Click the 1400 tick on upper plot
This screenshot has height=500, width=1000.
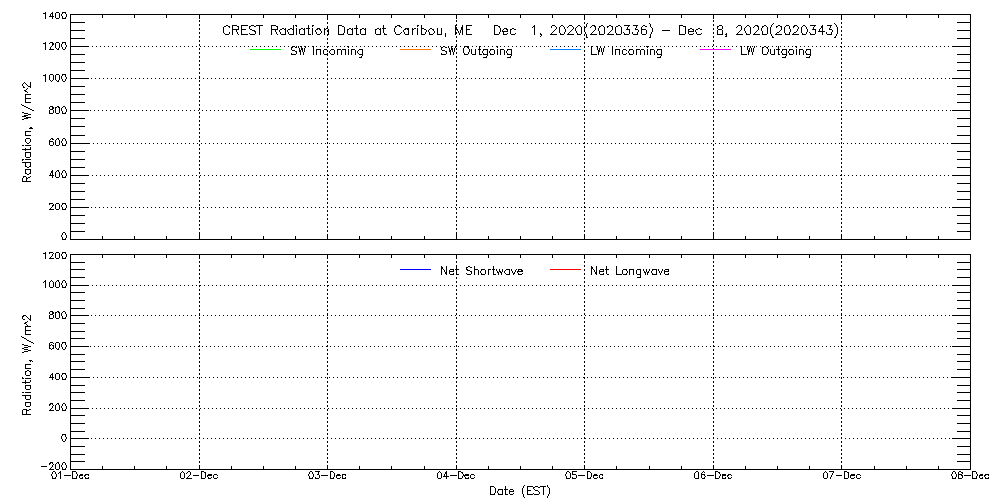point(55,17)
